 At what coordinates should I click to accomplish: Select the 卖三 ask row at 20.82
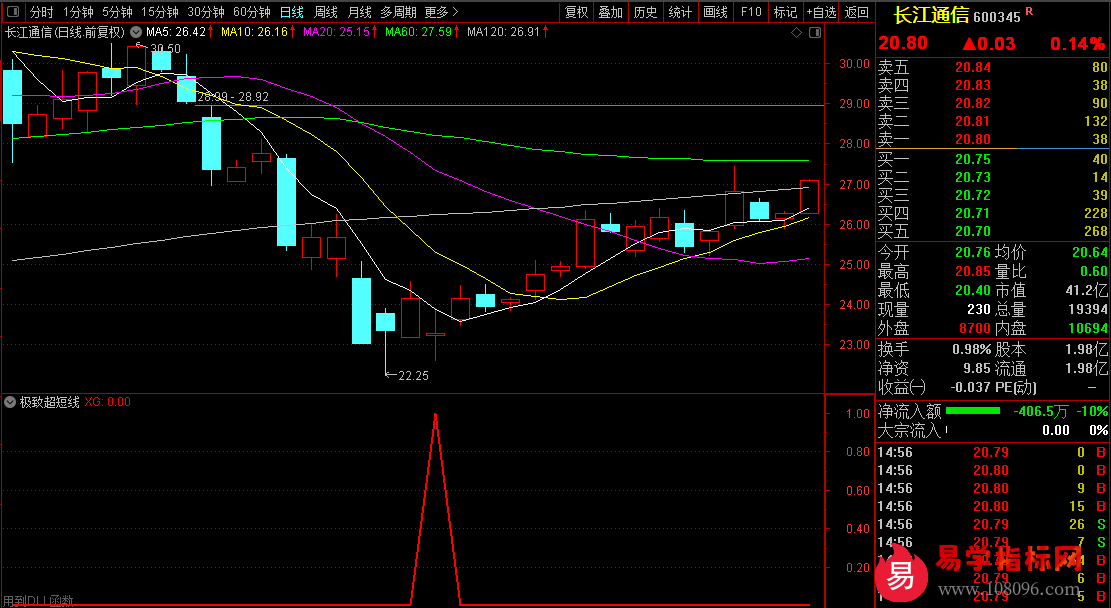(993, 103)
